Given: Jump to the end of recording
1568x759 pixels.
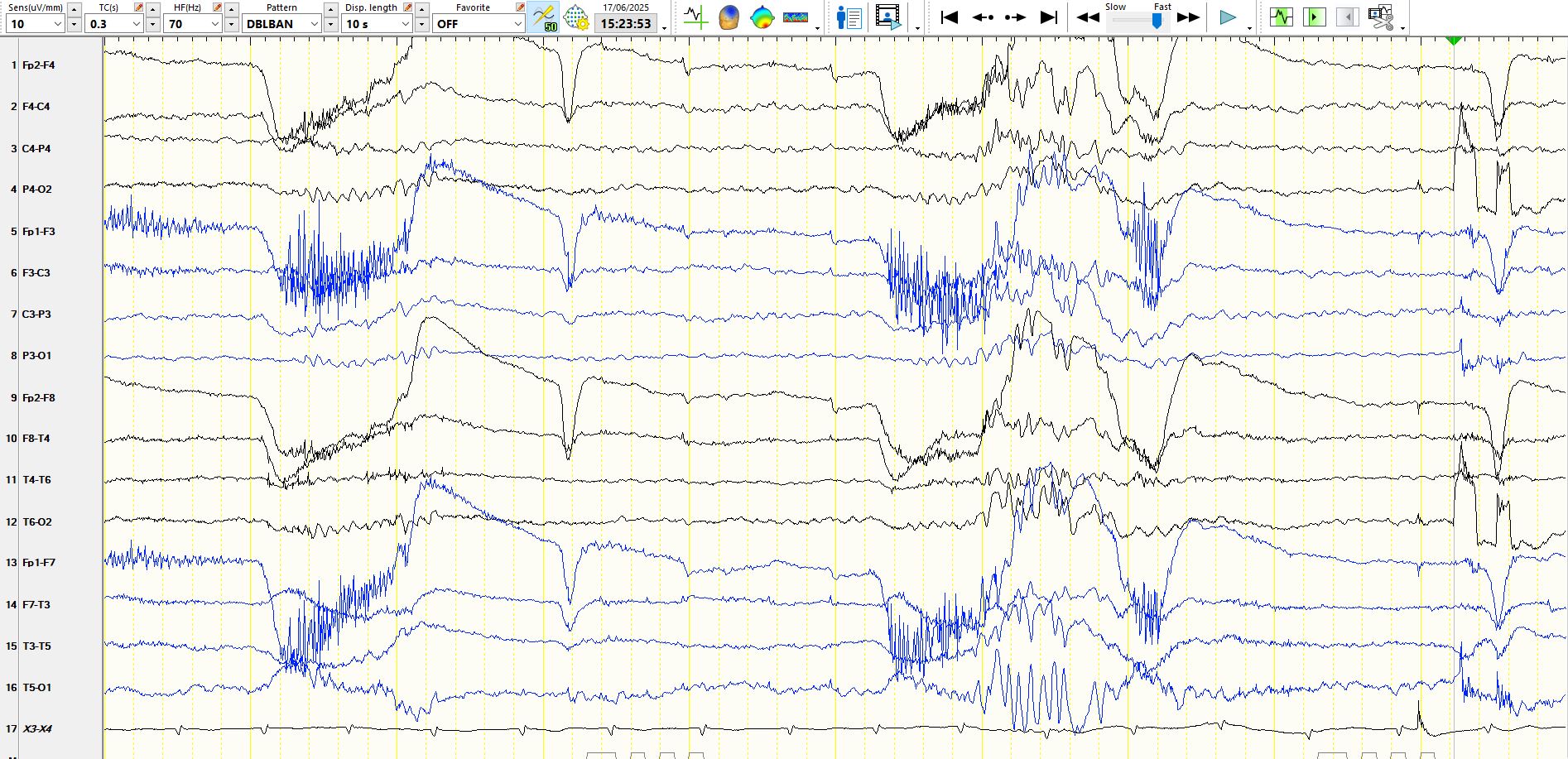Looking at the screenshot, I should (1049, 17).
